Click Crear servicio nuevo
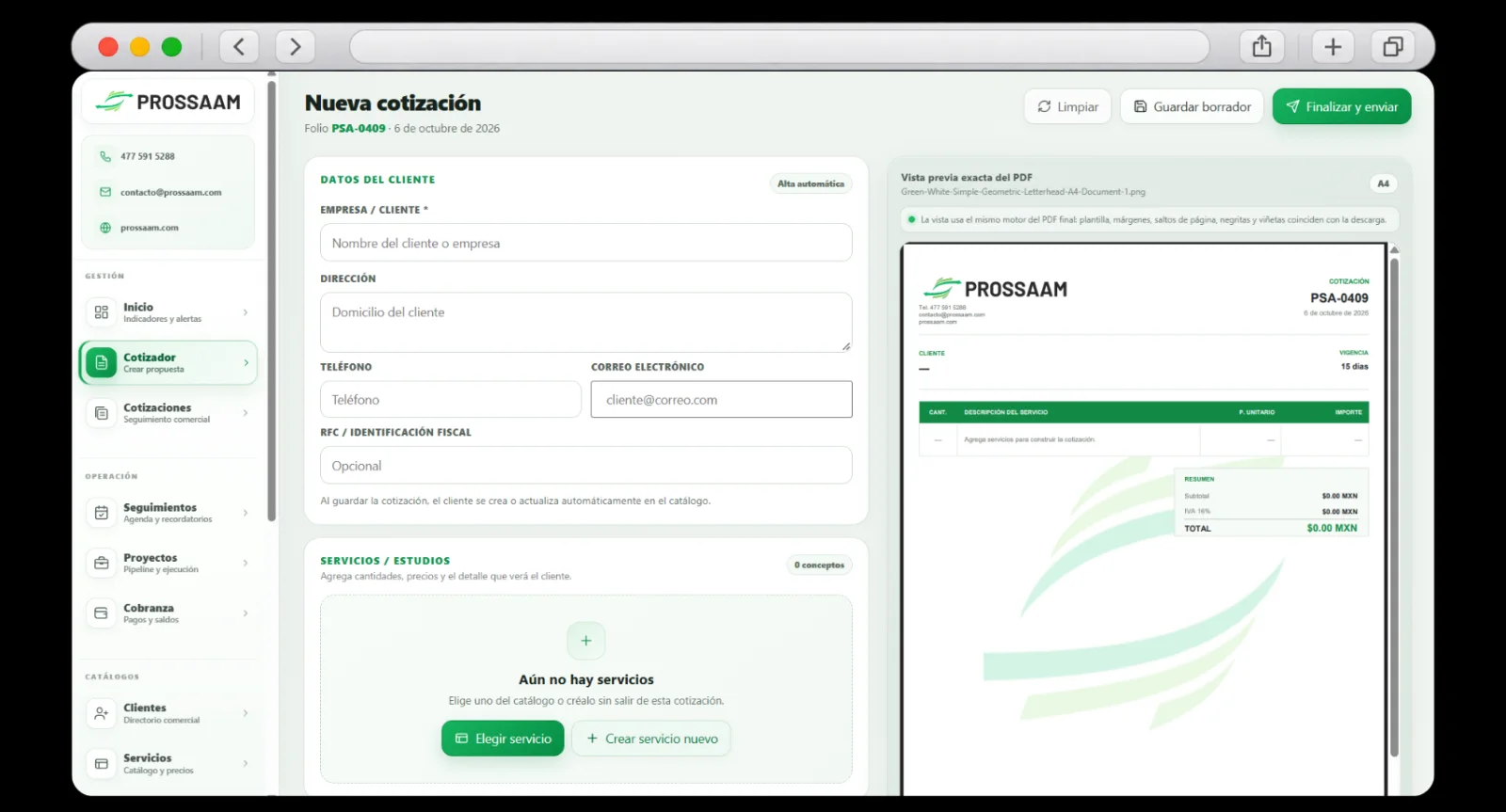This screenshot has height=812, width=1506. [651, 739]
